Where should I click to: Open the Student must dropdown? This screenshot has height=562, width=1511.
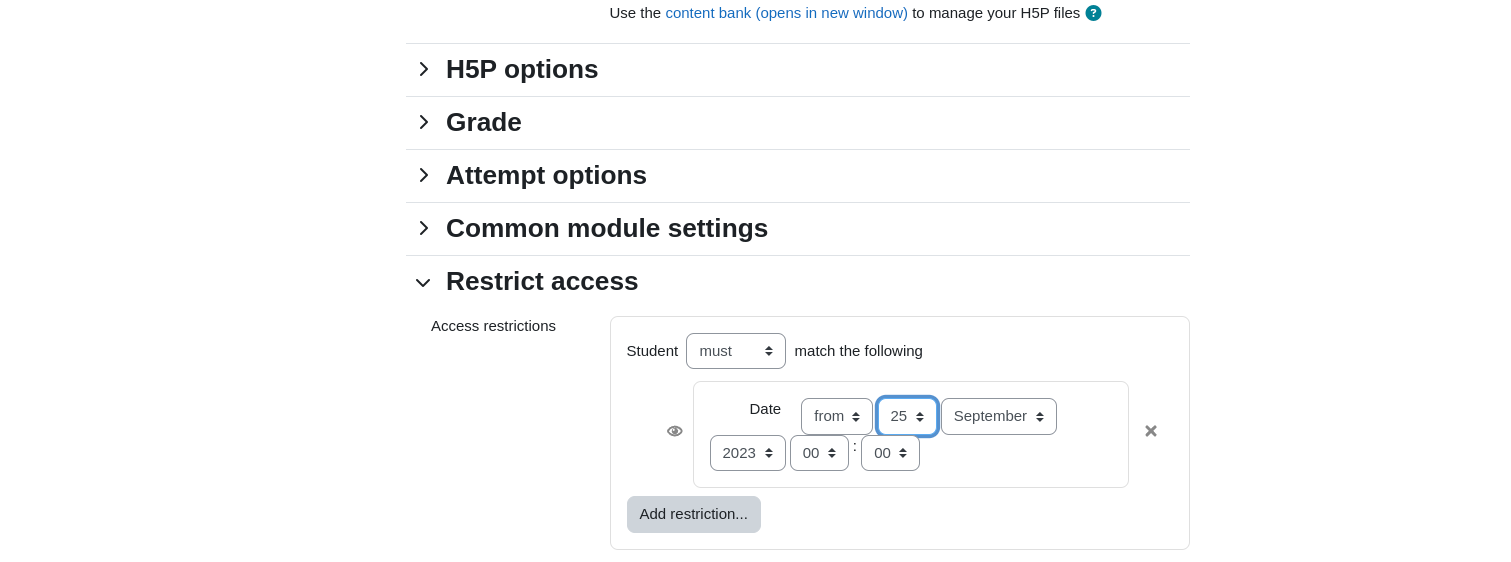(736, 351)
